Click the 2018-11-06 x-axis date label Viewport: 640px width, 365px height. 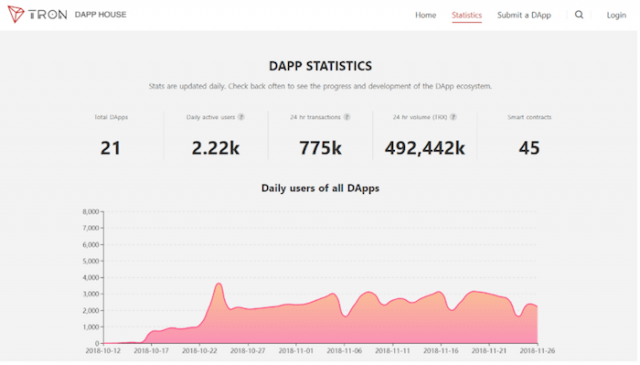coord(344,351)
